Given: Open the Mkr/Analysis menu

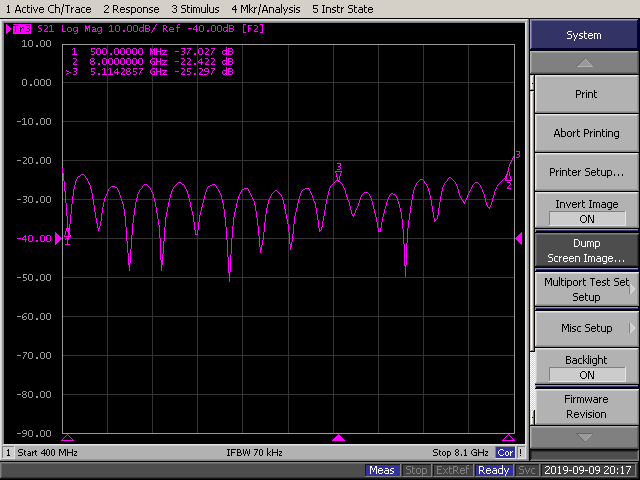Looking at the screenshot, I should tap(266, 9).
